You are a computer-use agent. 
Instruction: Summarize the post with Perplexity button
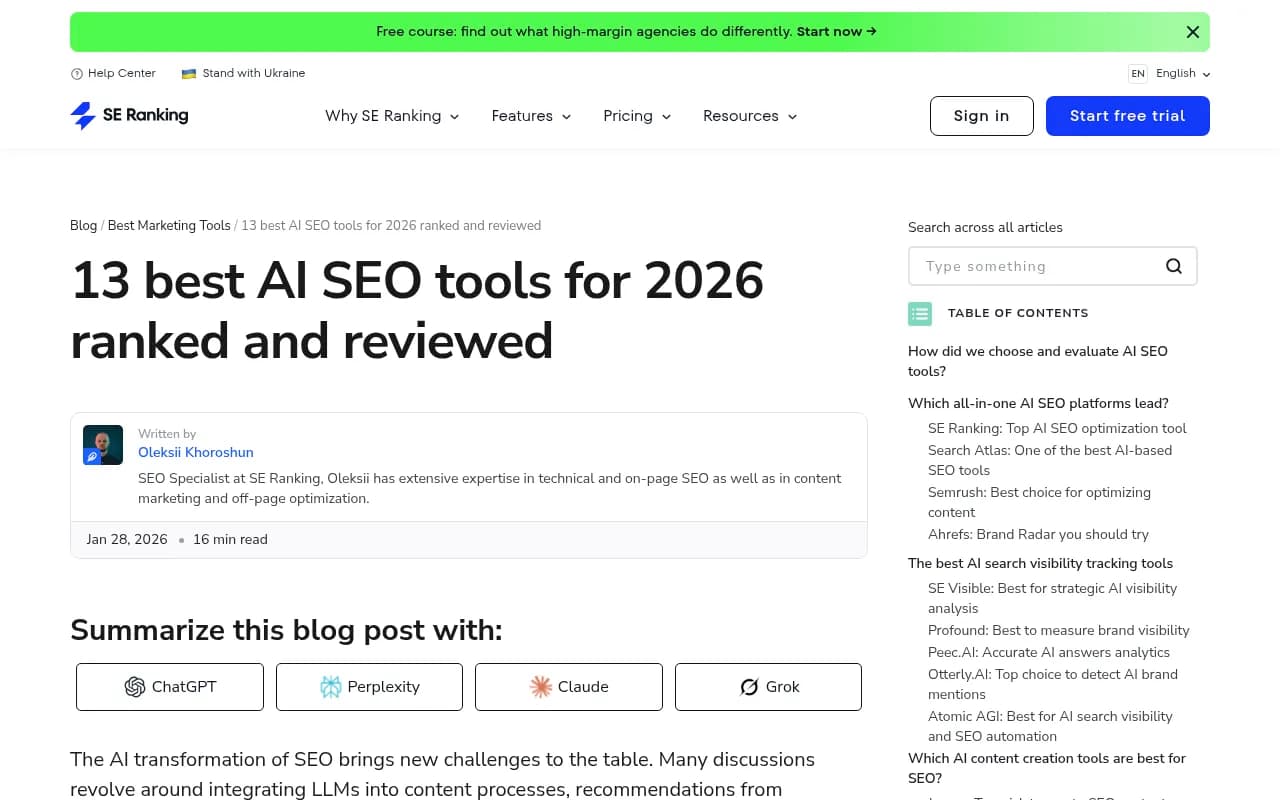[x=369, y=687]
